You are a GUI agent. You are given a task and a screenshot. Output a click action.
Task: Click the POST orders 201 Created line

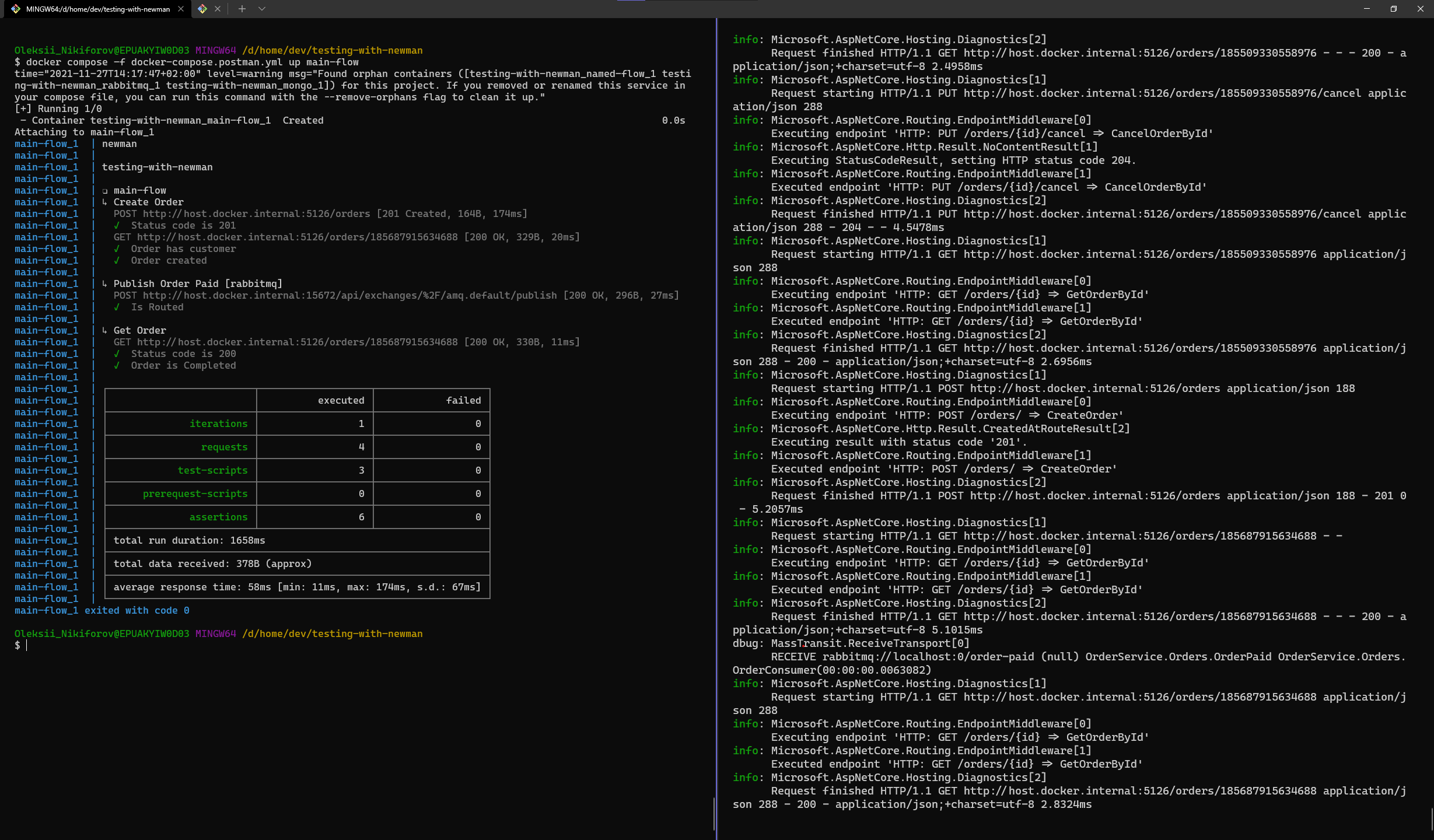(320, 213)
